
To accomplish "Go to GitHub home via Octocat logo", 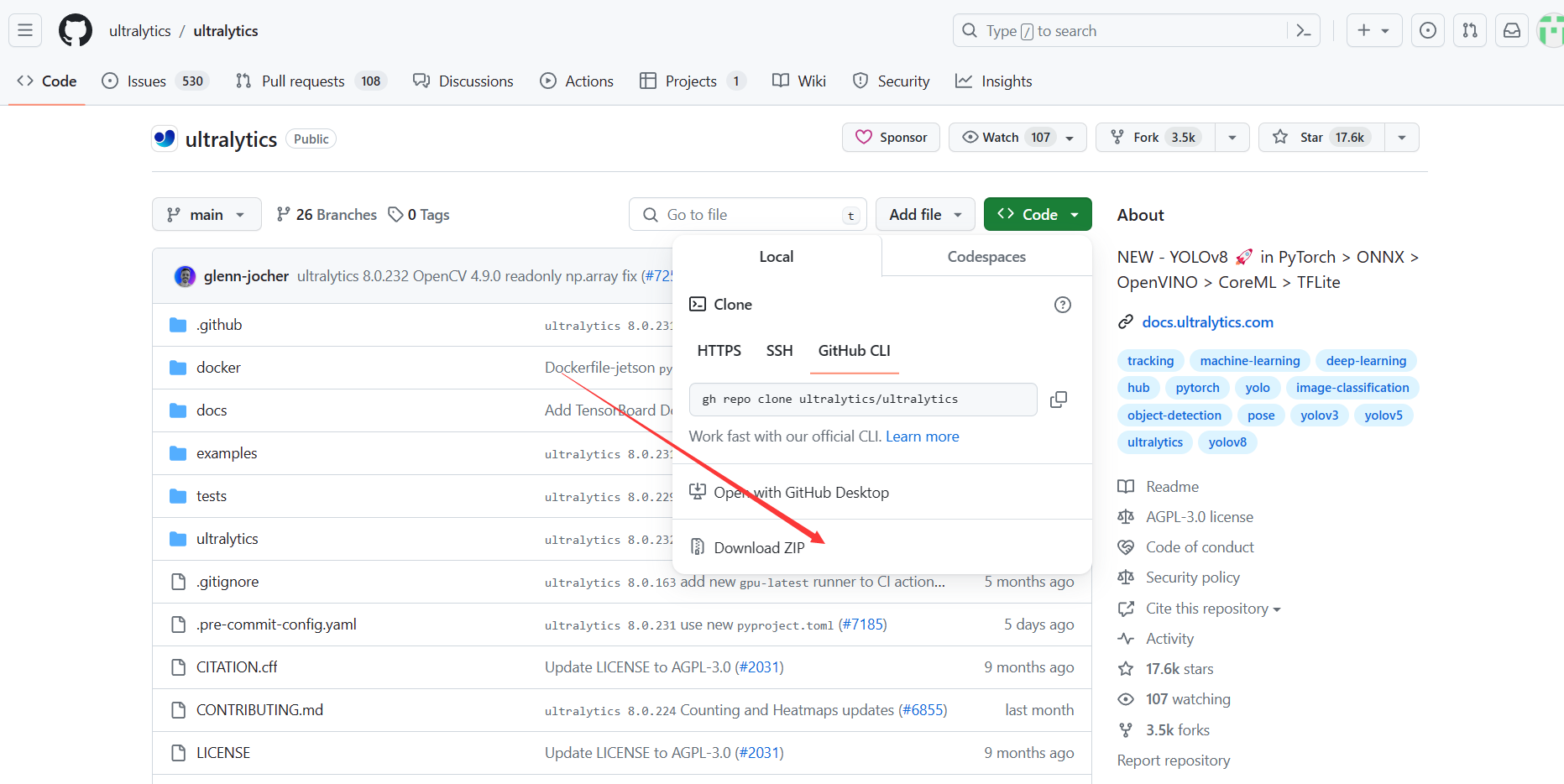I will point(76,31).
